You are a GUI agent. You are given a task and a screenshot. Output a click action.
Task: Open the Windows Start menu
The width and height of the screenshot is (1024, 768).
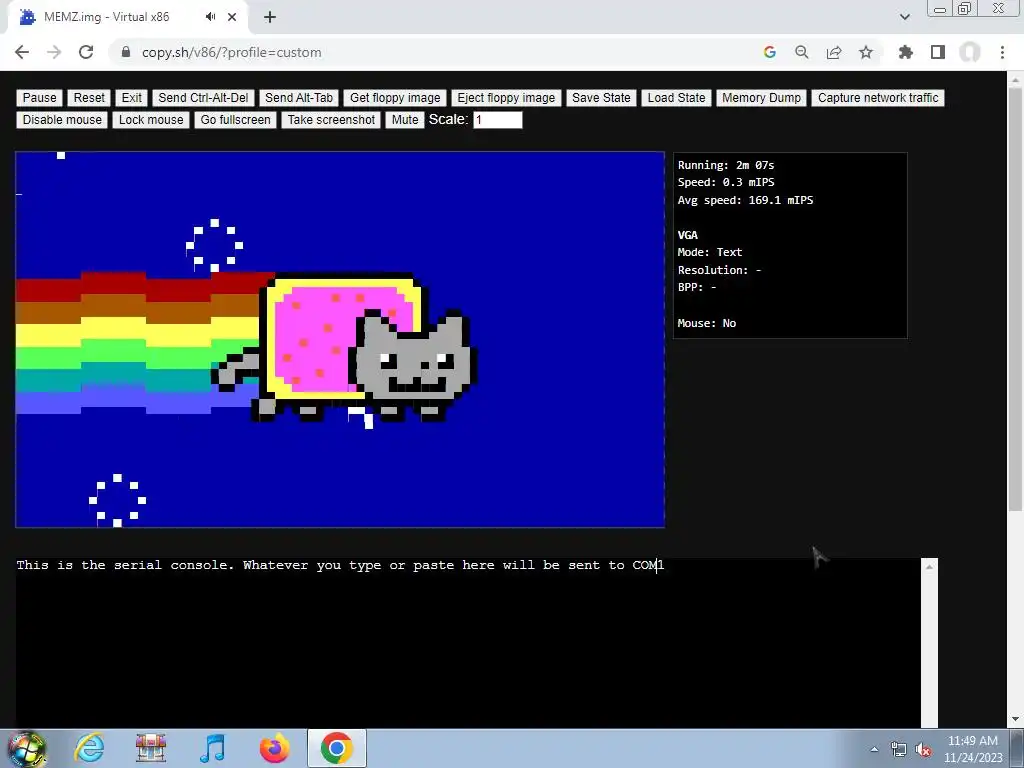pos(26,748)
